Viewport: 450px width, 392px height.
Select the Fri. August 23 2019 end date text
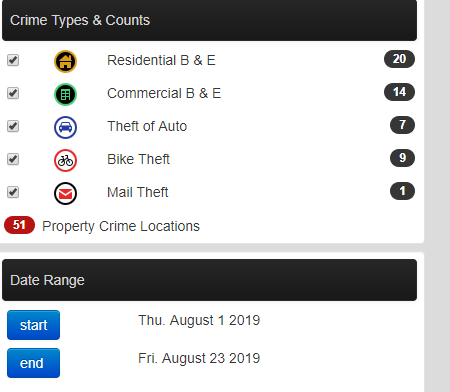coord(199,358)
